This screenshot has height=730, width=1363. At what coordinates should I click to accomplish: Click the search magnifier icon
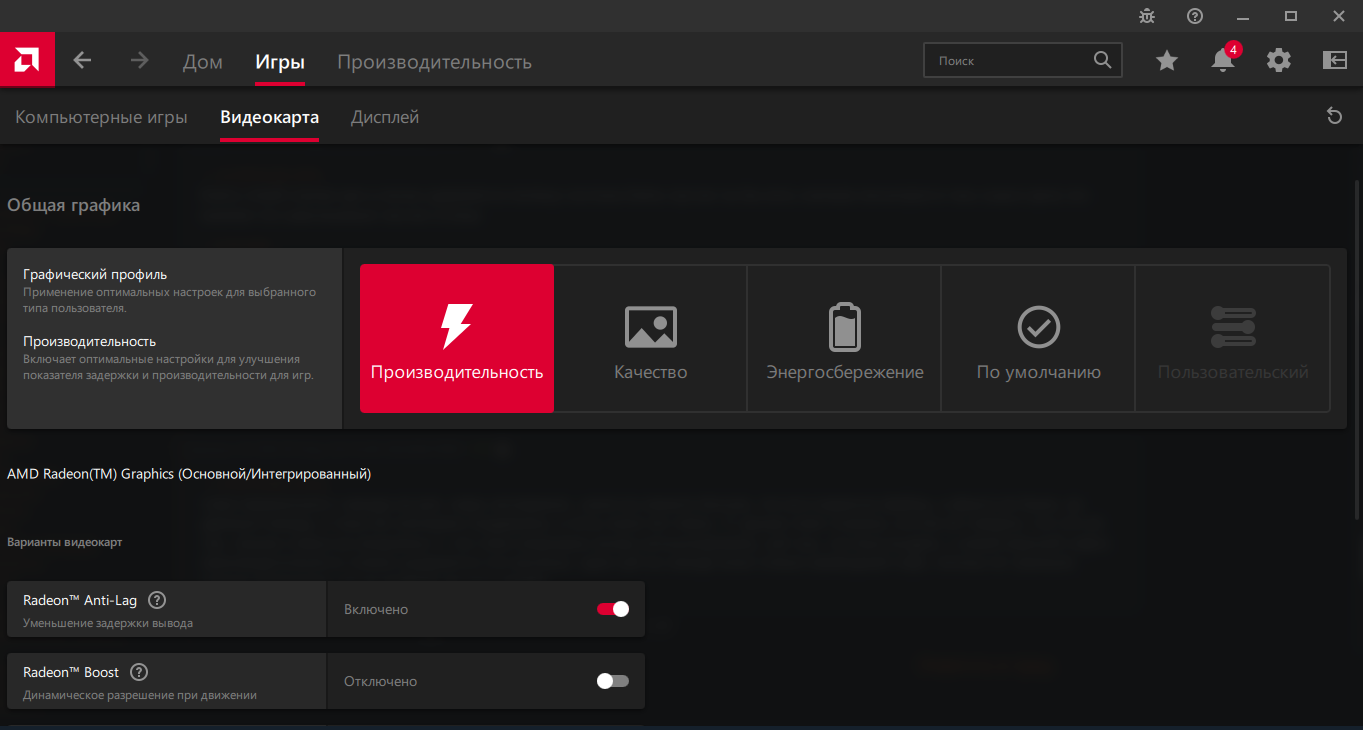[x=1102, y=60]
